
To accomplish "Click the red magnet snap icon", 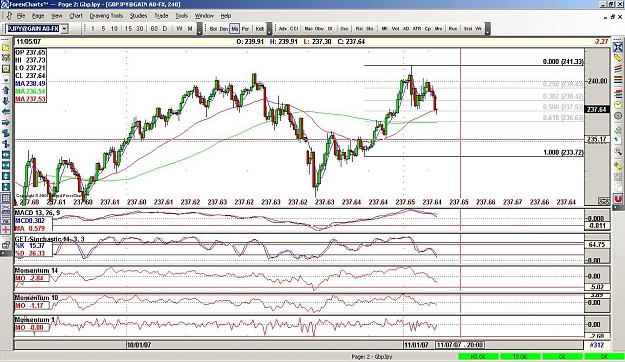I will click(617, 198).
